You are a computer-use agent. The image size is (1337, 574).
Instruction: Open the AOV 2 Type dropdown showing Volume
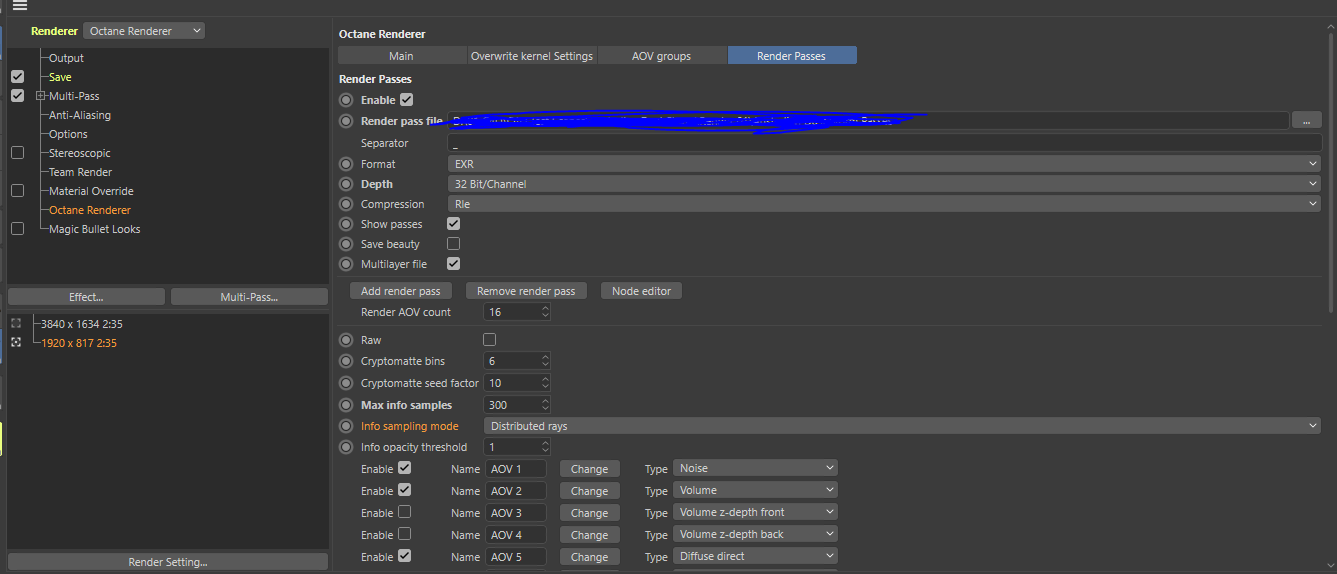pos(755,490)
